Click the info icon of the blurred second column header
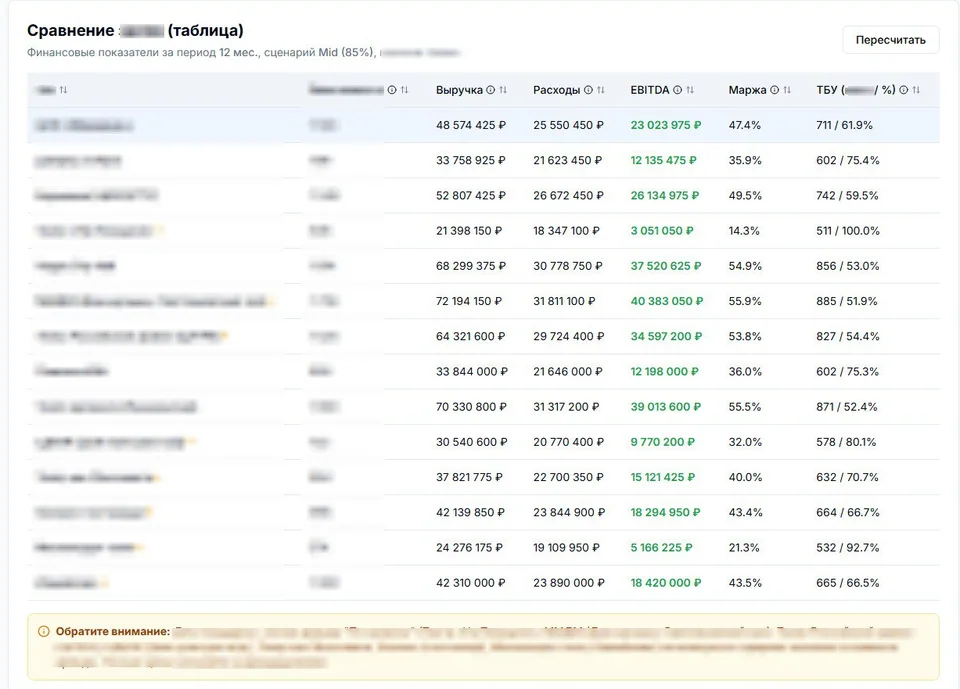 point(392,90)
